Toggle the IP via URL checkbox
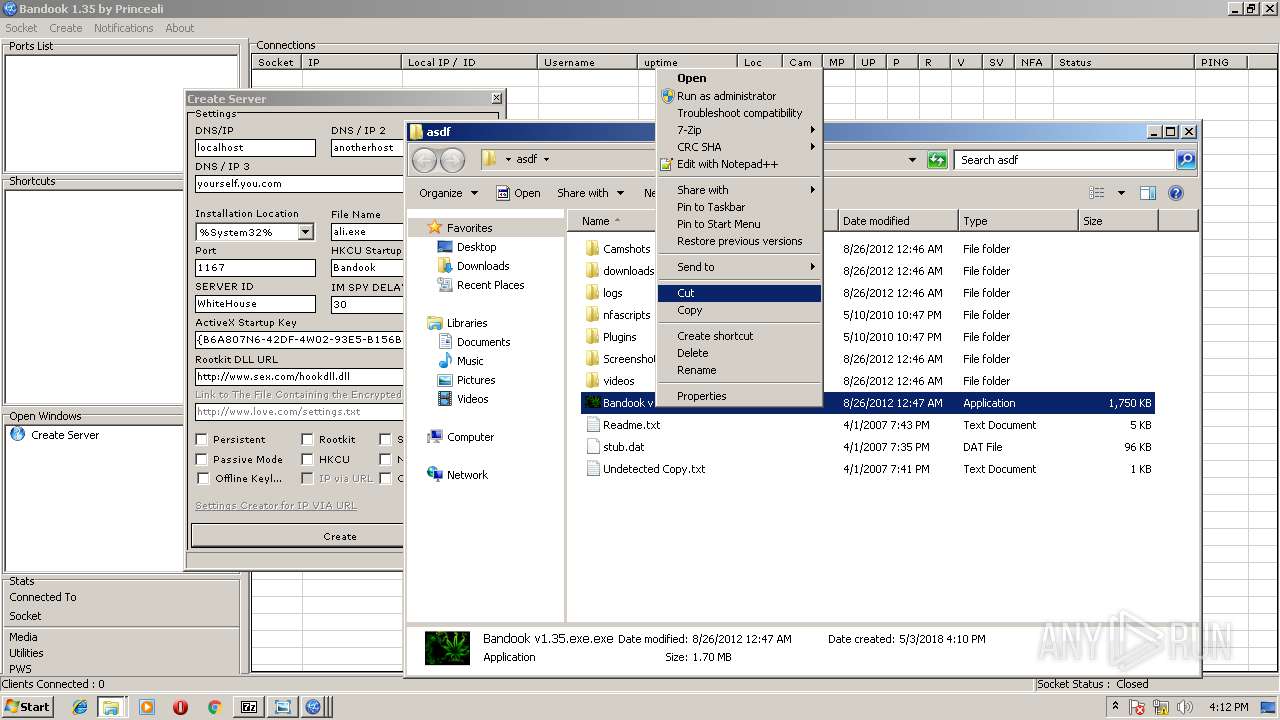Viewport: 1280px width, 720px height. [x=307, y=478]
